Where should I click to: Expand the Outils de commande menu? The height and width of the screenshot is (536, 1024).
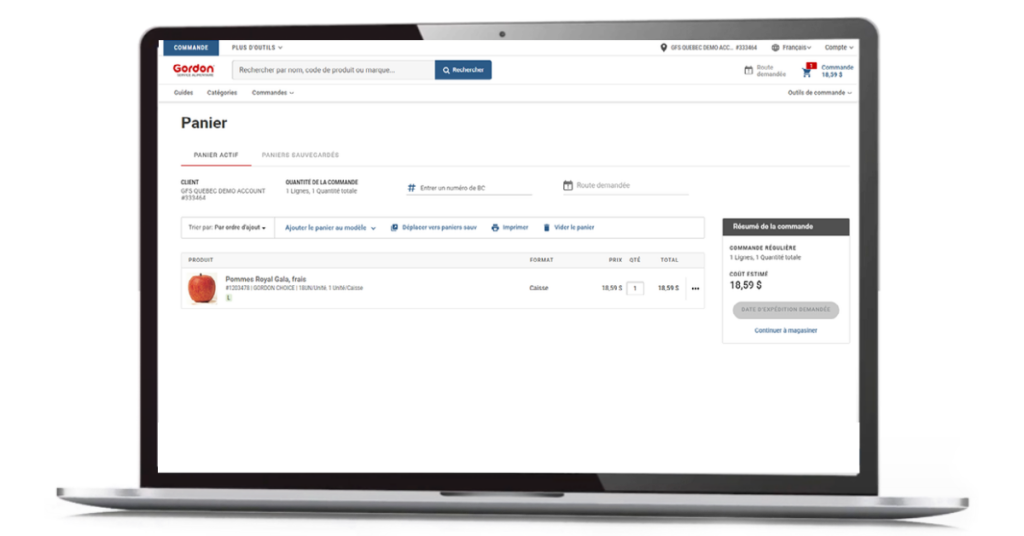[x=819, y=93]
